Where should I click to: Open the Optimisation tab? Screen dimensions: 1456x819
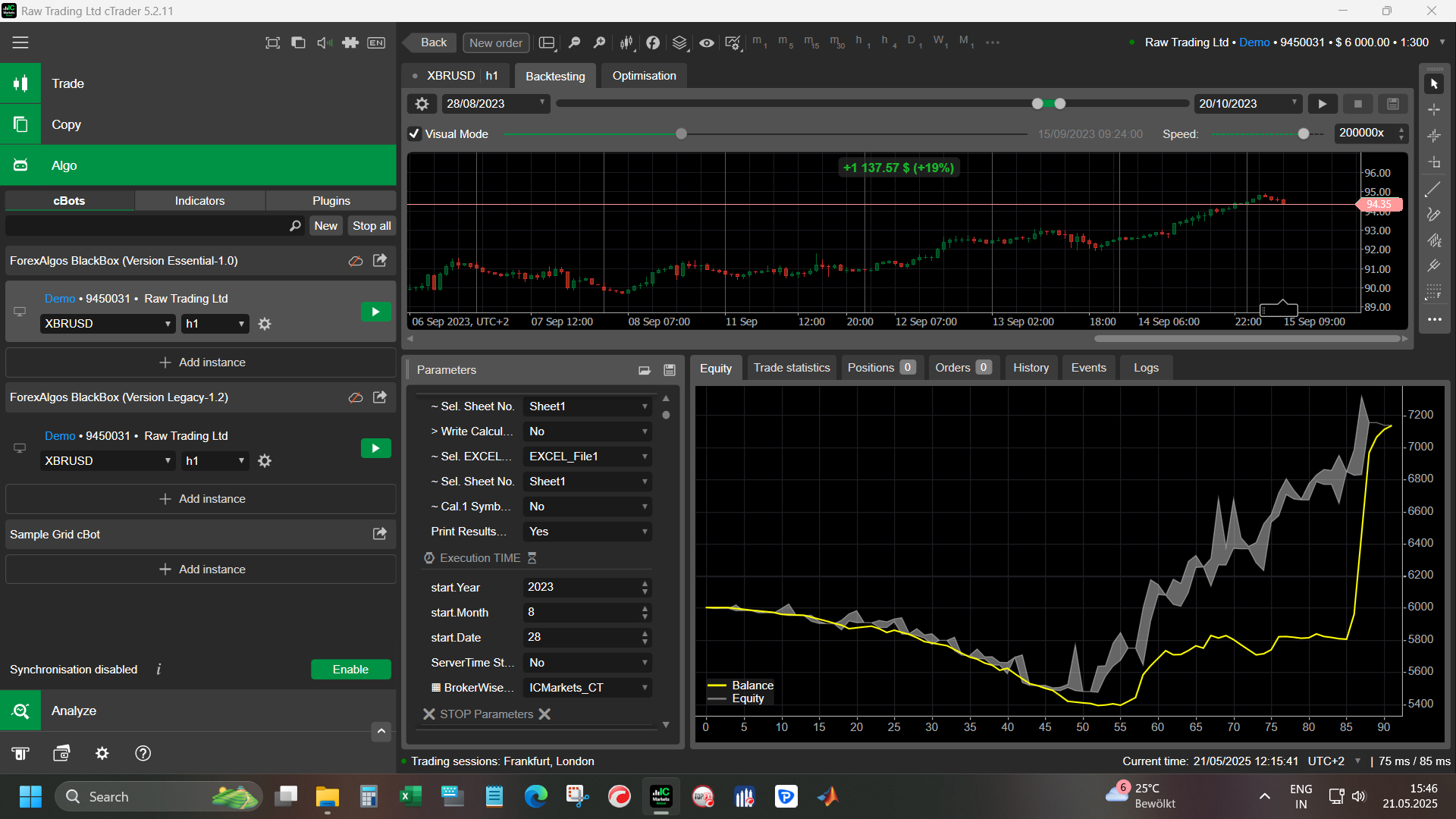(644, 76)
